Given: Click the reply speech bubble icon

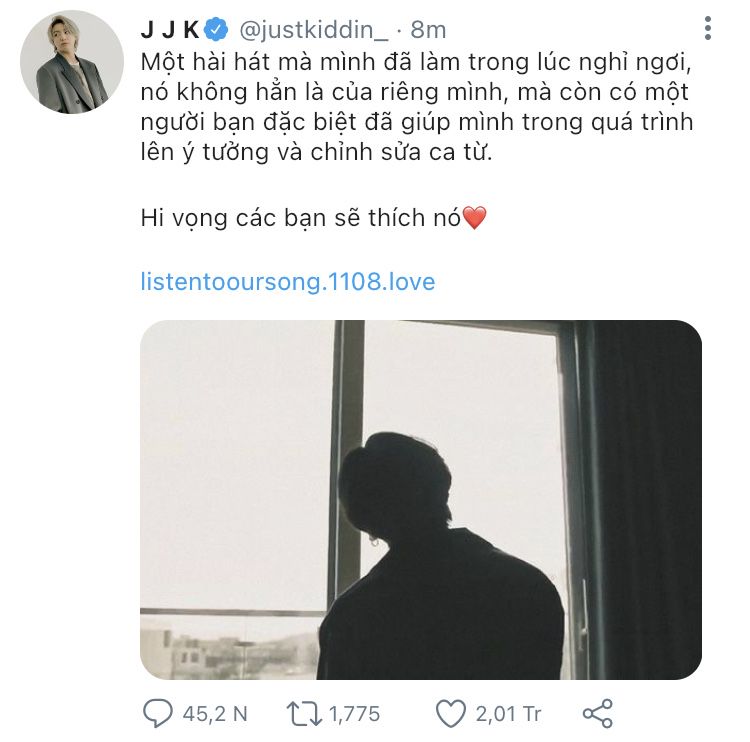Looking at the screenshot, I should 157,713.
